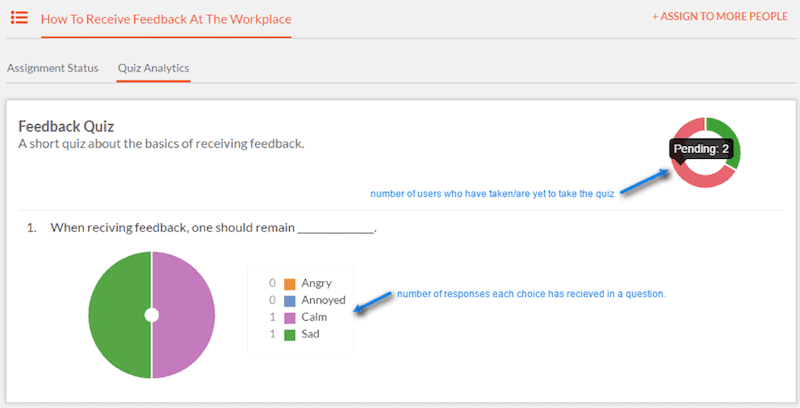
Task: Select the Quiz Analytics tab
Action: pyautogui.click(x=153, y=68)
